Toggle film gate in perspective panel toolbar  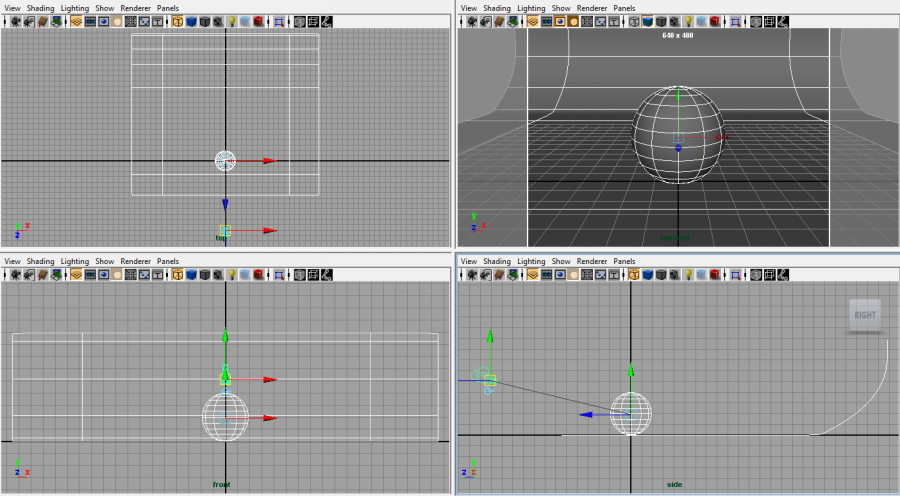pos(546,21)
